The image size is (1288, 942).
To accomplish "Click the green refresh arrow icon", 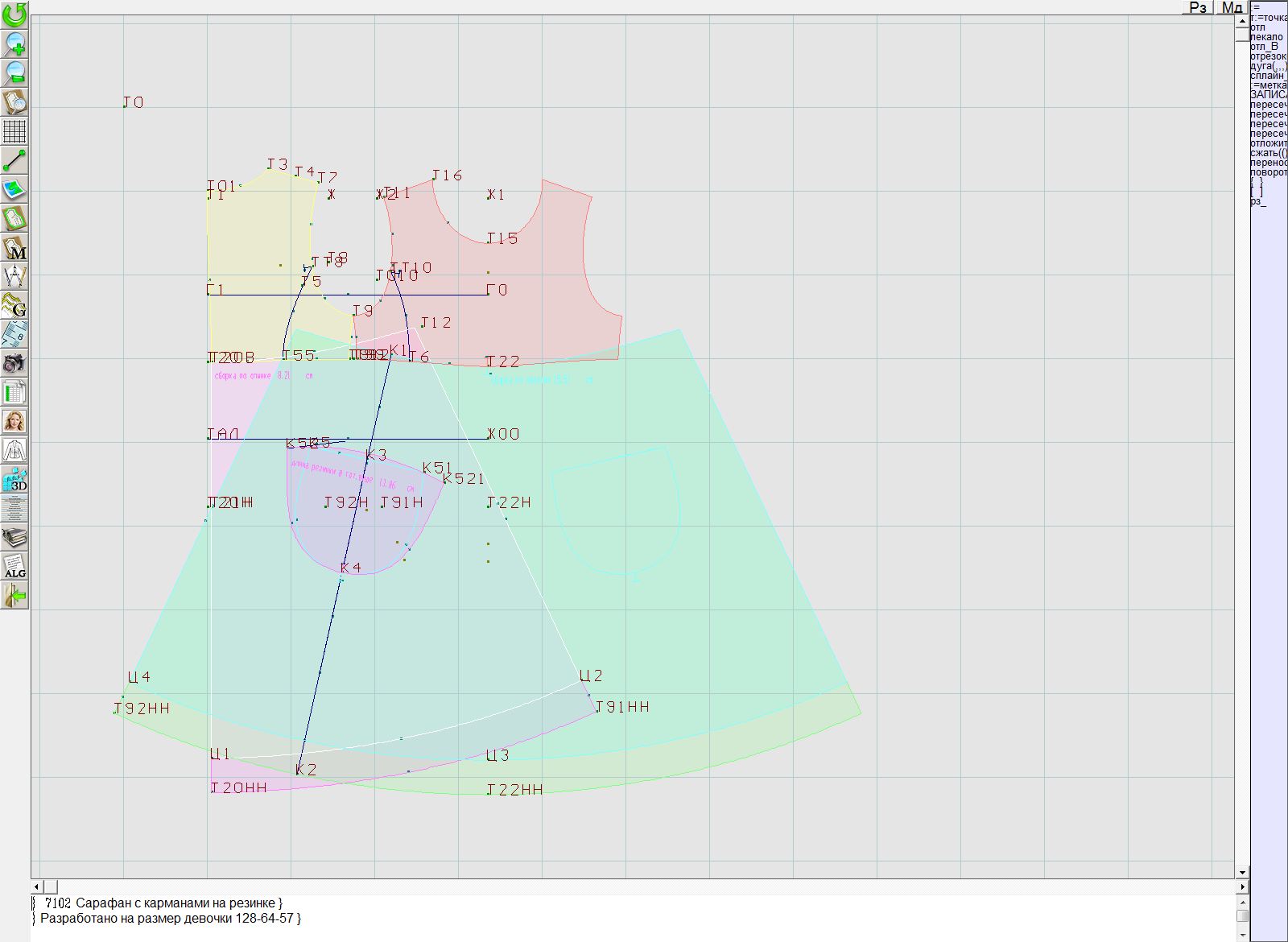I will [14, 14].
